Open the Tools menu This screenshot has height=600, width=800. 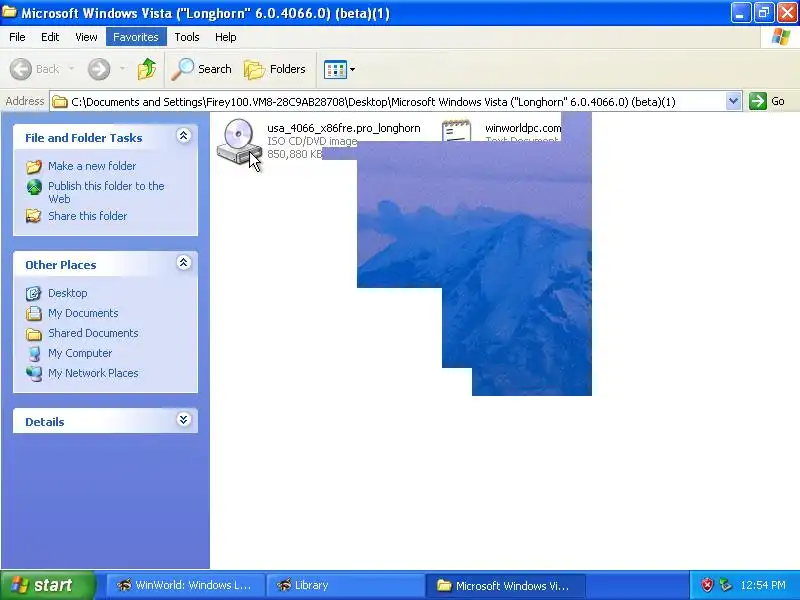tap(187, 37)
